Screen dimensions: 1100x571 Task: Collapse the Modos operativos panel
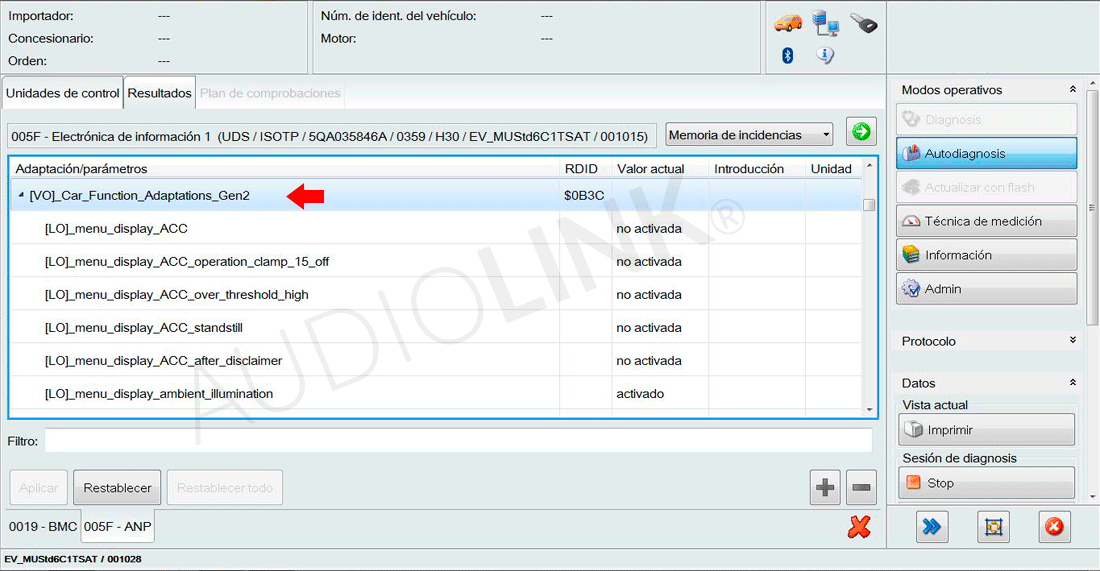[x=1073, y=90]
